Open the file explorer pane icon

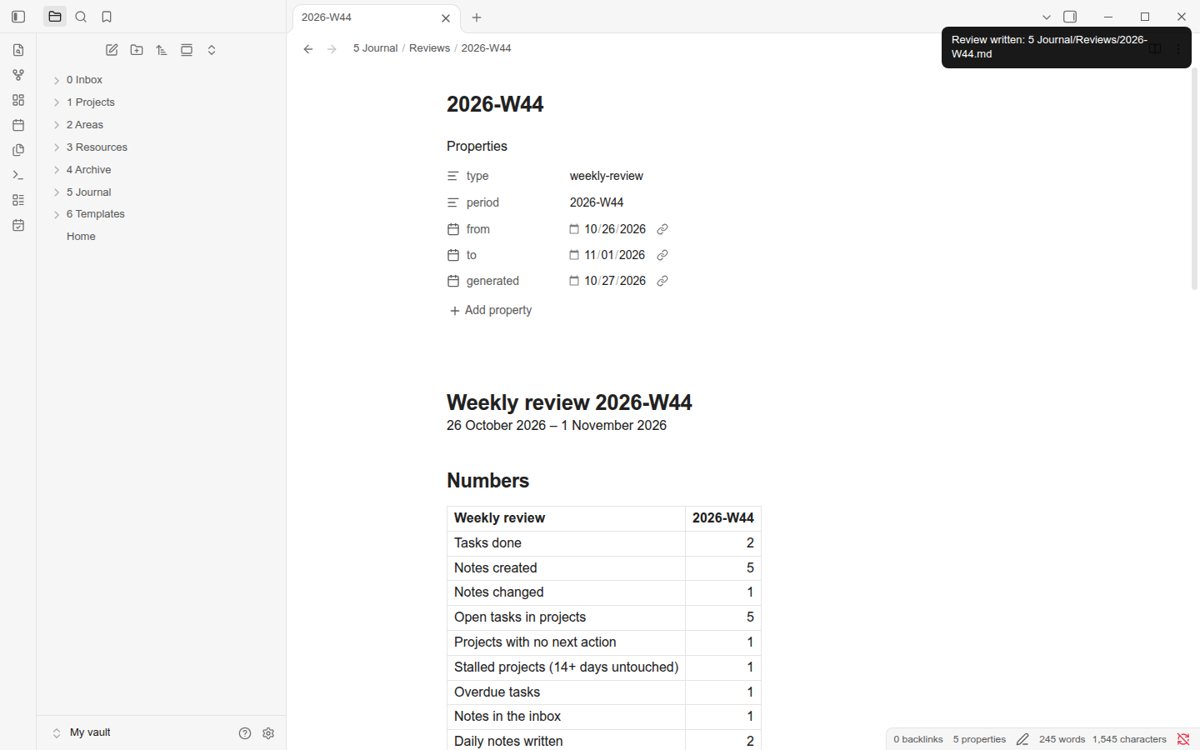(x=55, y=17)
